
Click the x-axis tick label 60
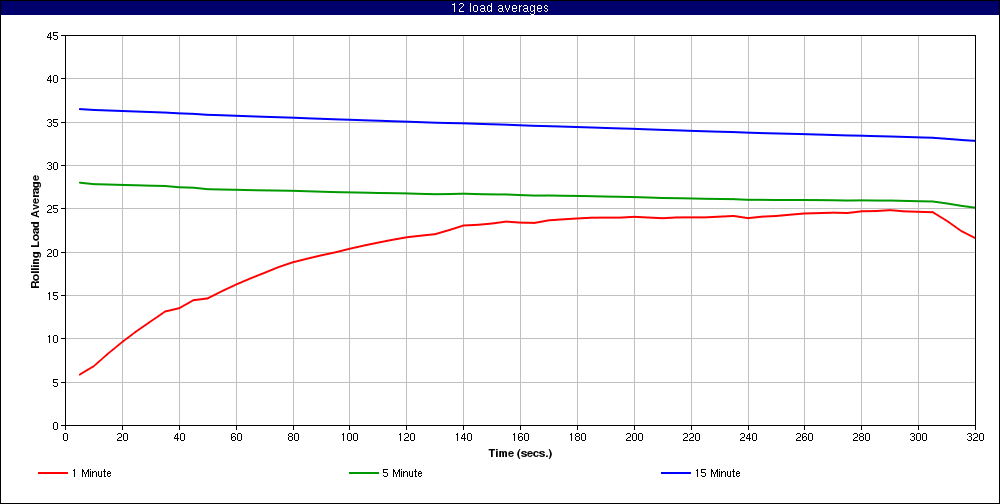tap(236, 437)
